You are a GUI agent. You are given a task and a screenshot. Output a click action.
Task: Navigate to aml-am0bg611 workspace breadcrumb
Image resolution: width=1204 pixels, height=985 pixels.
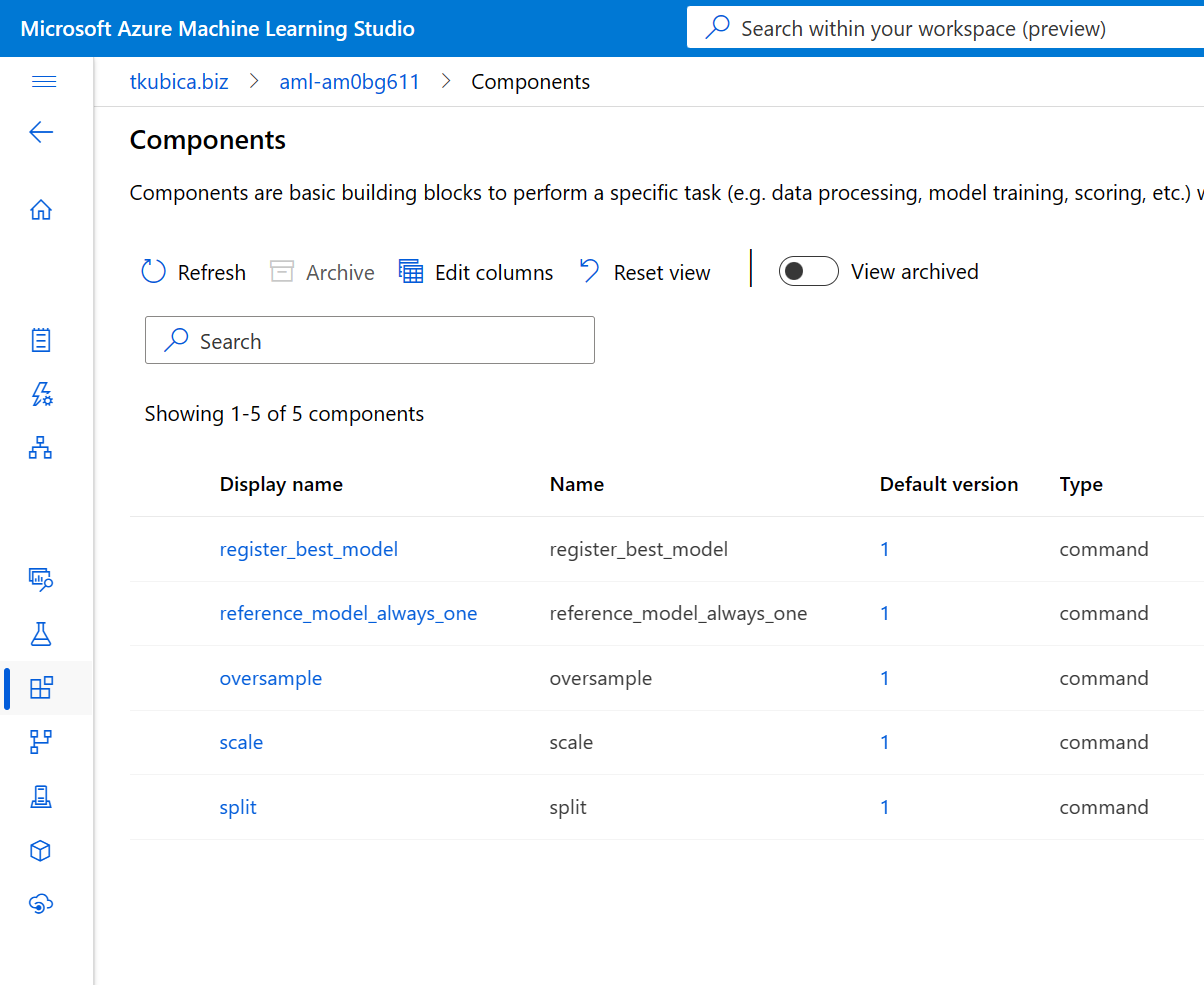click(x=349, y=82)
